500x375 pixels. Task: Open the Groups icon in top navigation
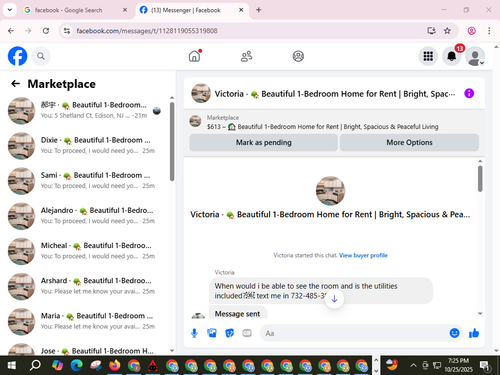[298, 56]
